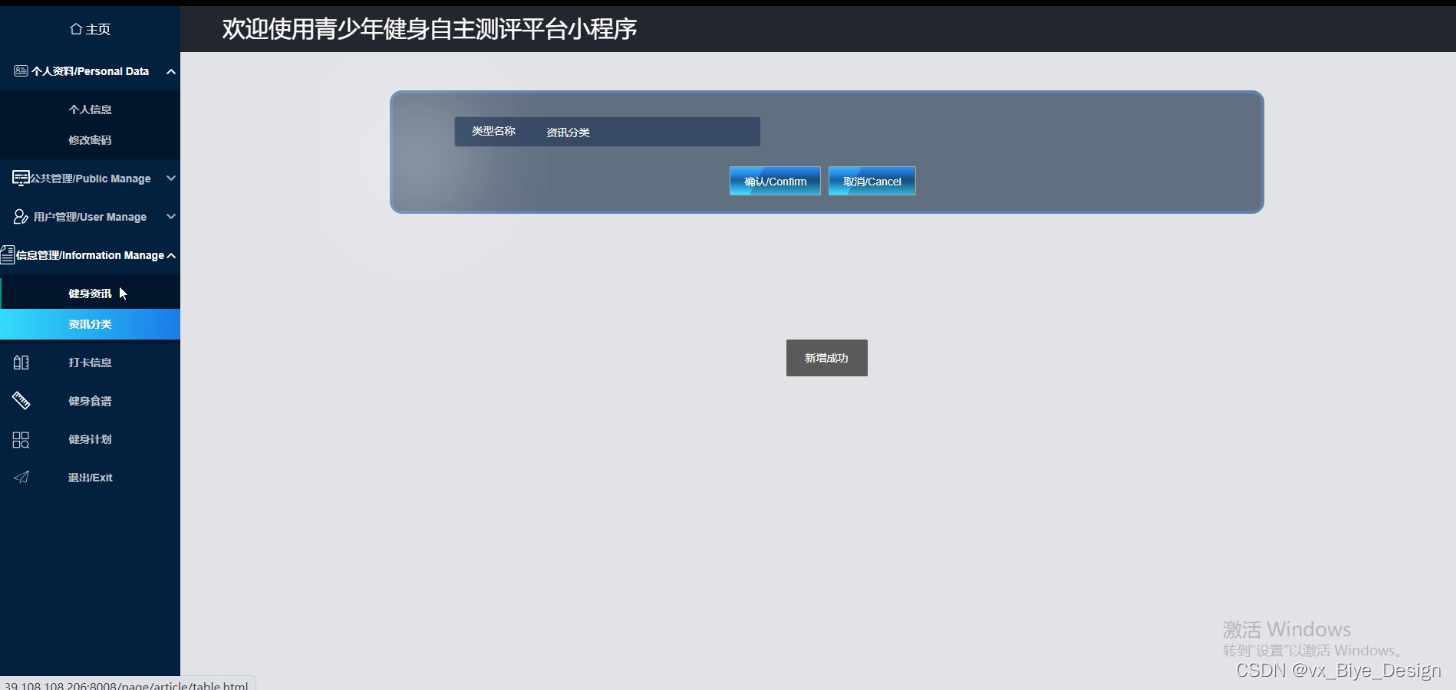Open the 打卡信息 menu entry
This screenshot has width=1456, height=690.
click(90, 363)
